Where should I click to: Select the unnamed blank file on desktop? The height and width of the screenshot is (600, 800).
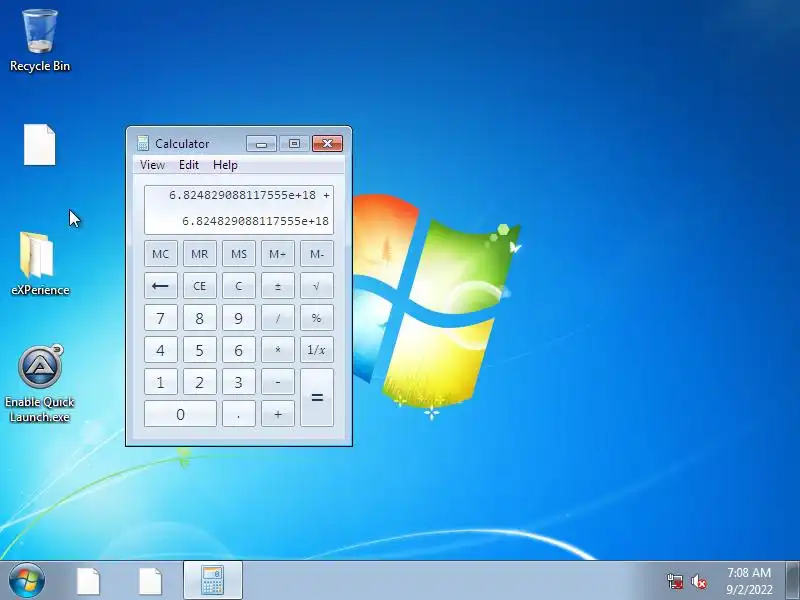pyautogui.click(x=39, y=145)
